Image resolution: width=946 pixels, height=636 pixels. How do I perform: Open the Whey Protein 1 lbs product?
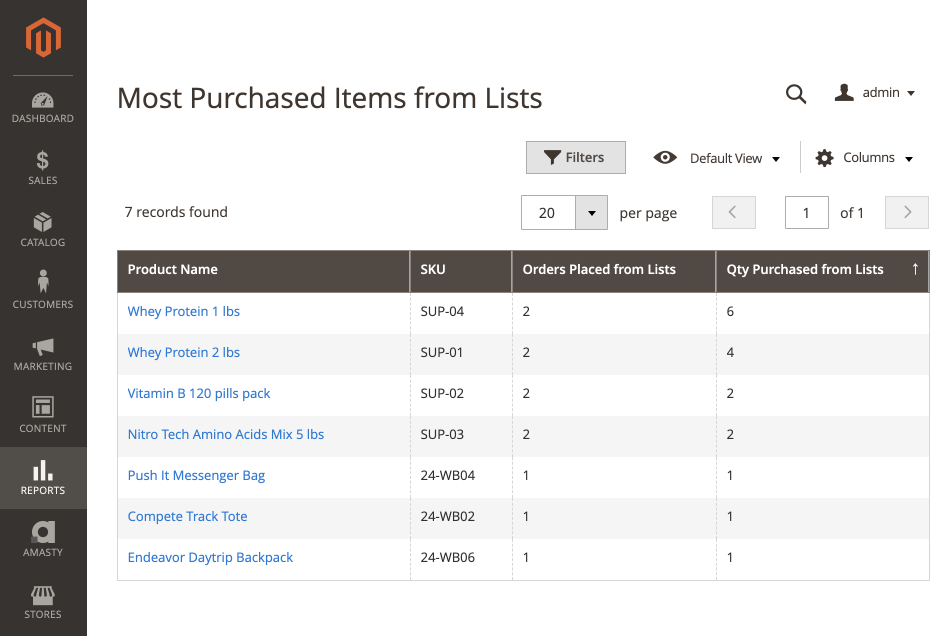pos(184,311)
